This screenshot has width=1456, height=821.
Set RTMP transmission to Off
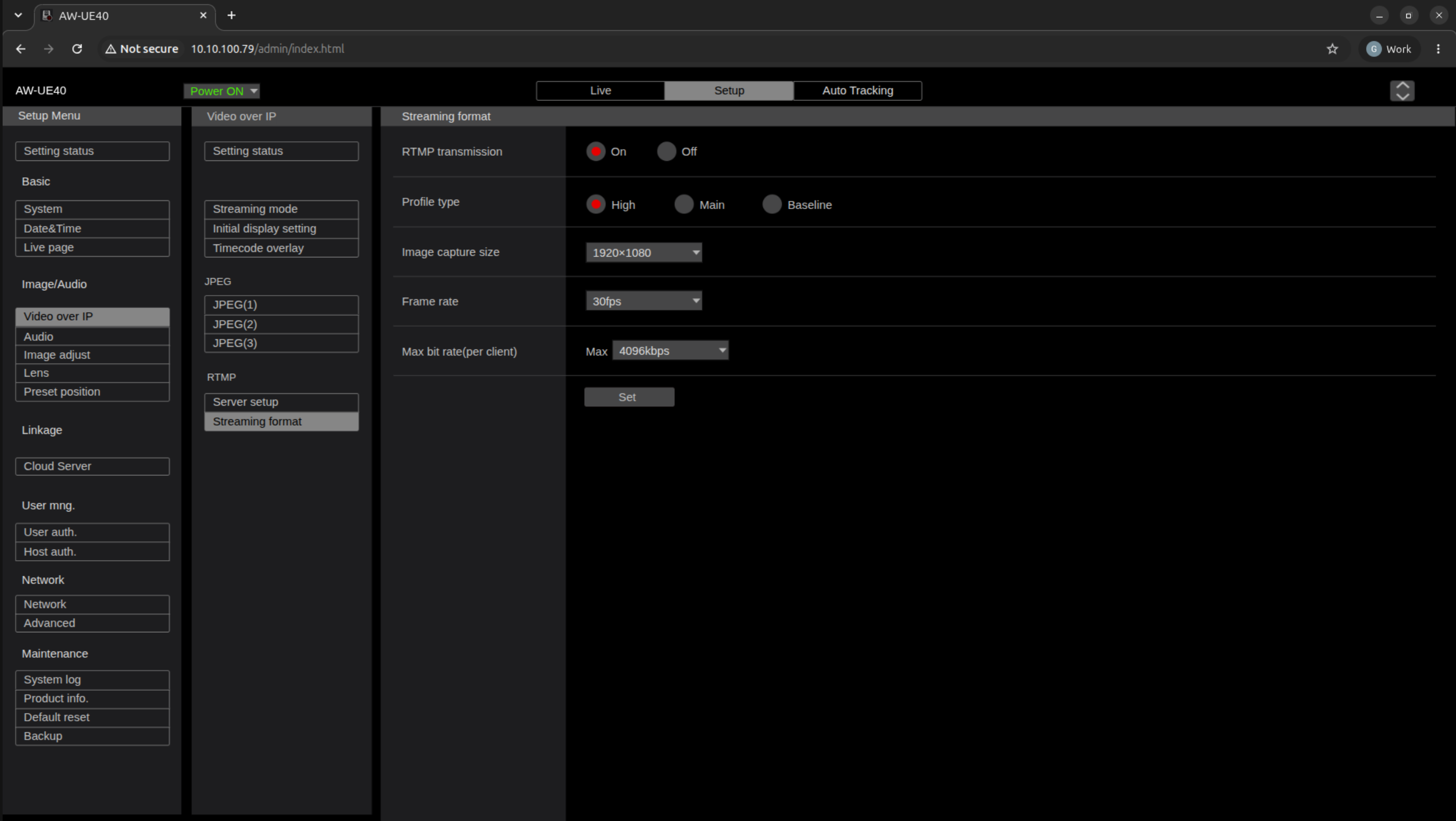point(667,152)
